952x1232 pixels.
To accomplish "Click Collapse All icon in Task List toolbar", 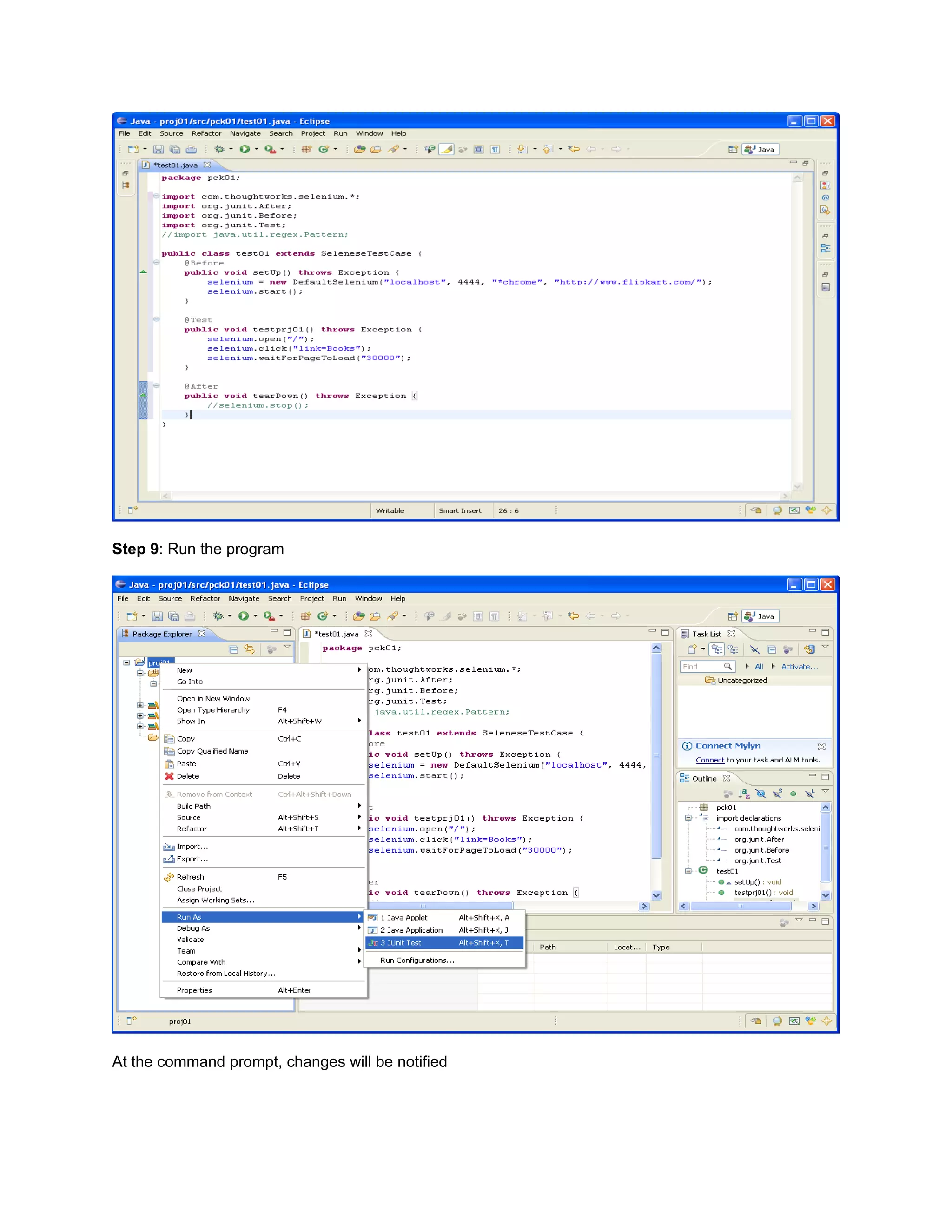I will tap(772, 649).
